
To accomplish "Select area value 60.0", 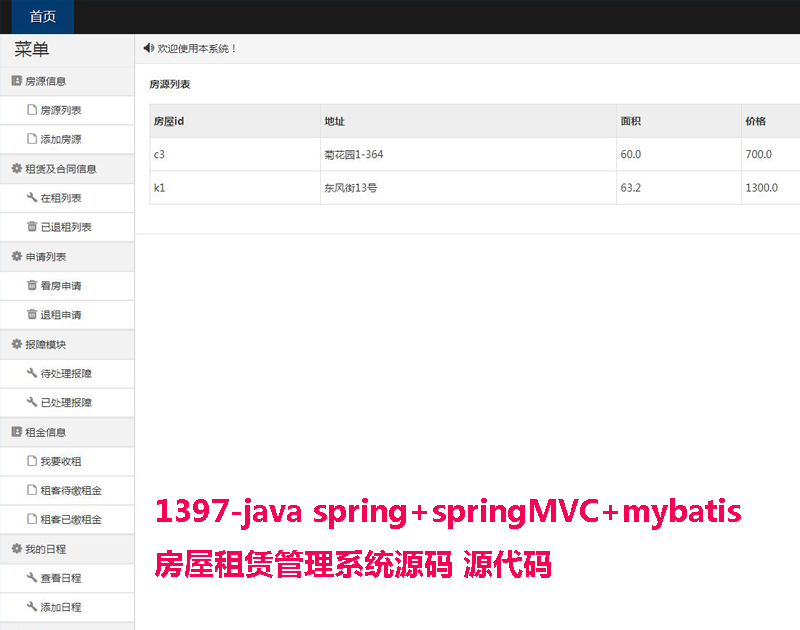I will (679, 155).
